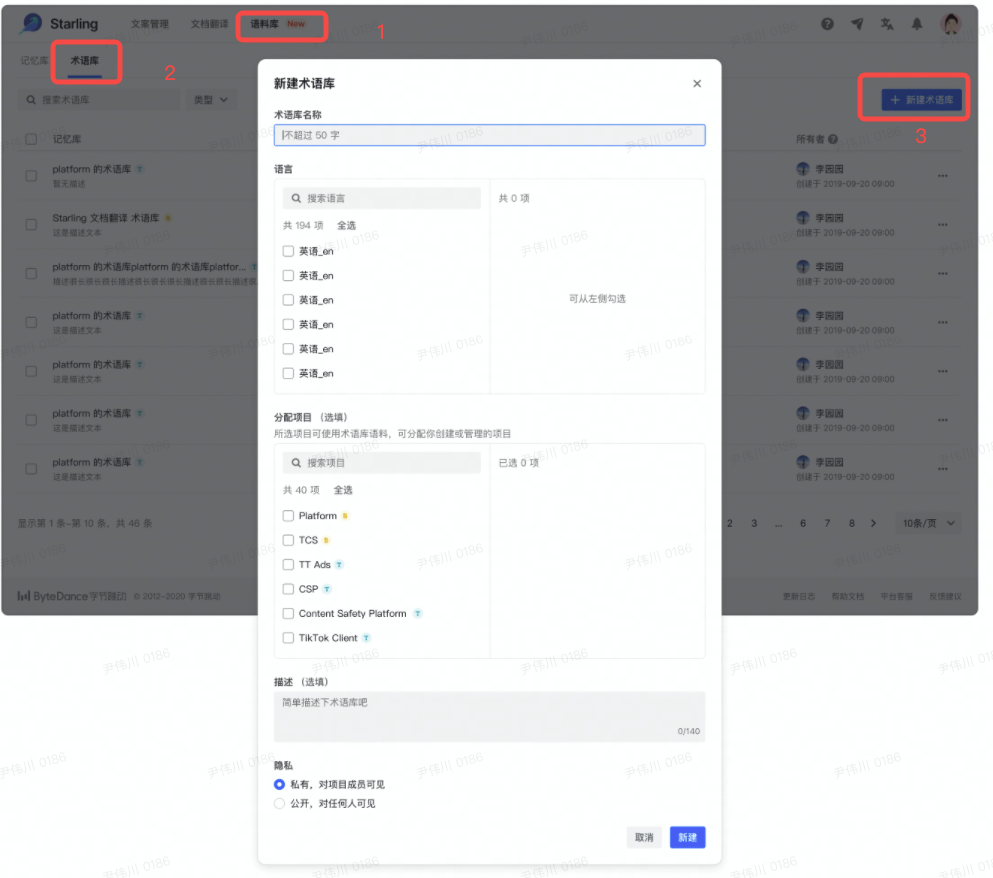Check the Platform project checkbox
The image size is (993, 878).
(x=288, y=516)
